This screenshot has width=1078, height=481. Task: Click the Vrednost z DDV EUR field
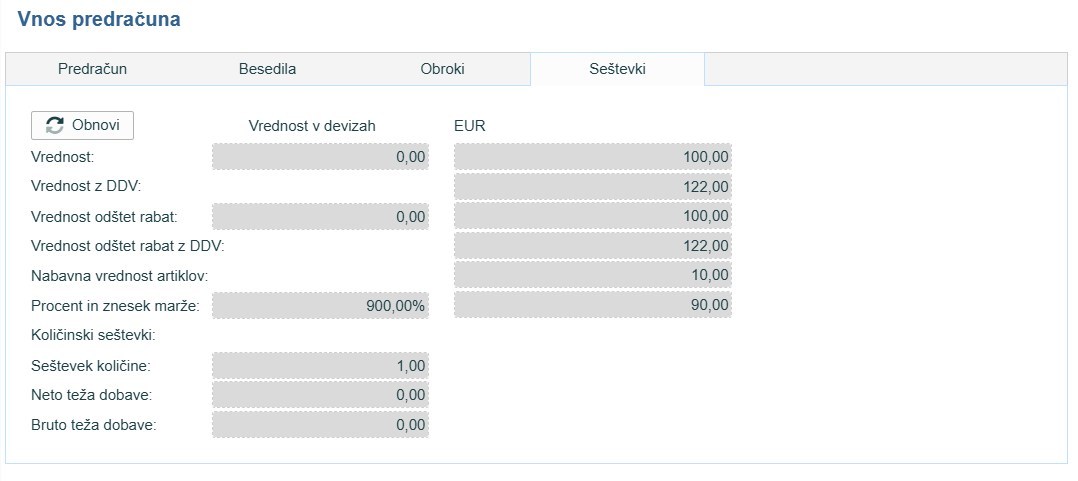tap(592, 186)
